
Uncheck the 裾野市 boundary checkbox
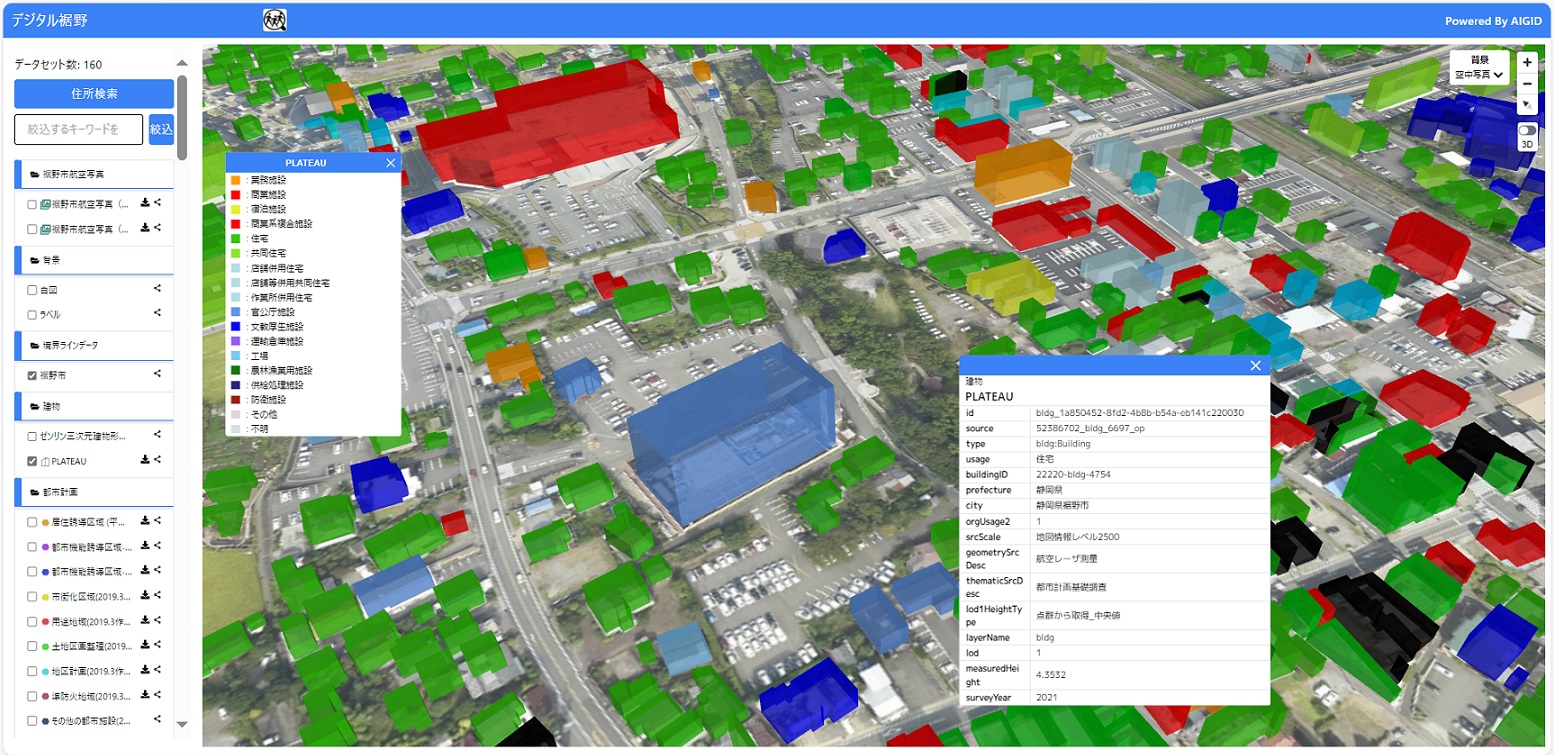click(x=32, y=375)
